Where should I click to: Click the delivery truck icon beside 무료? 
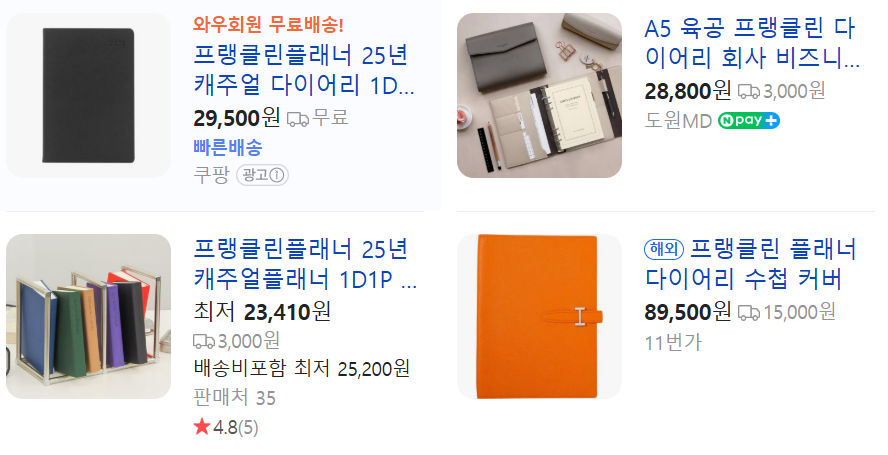pos(298,119)
